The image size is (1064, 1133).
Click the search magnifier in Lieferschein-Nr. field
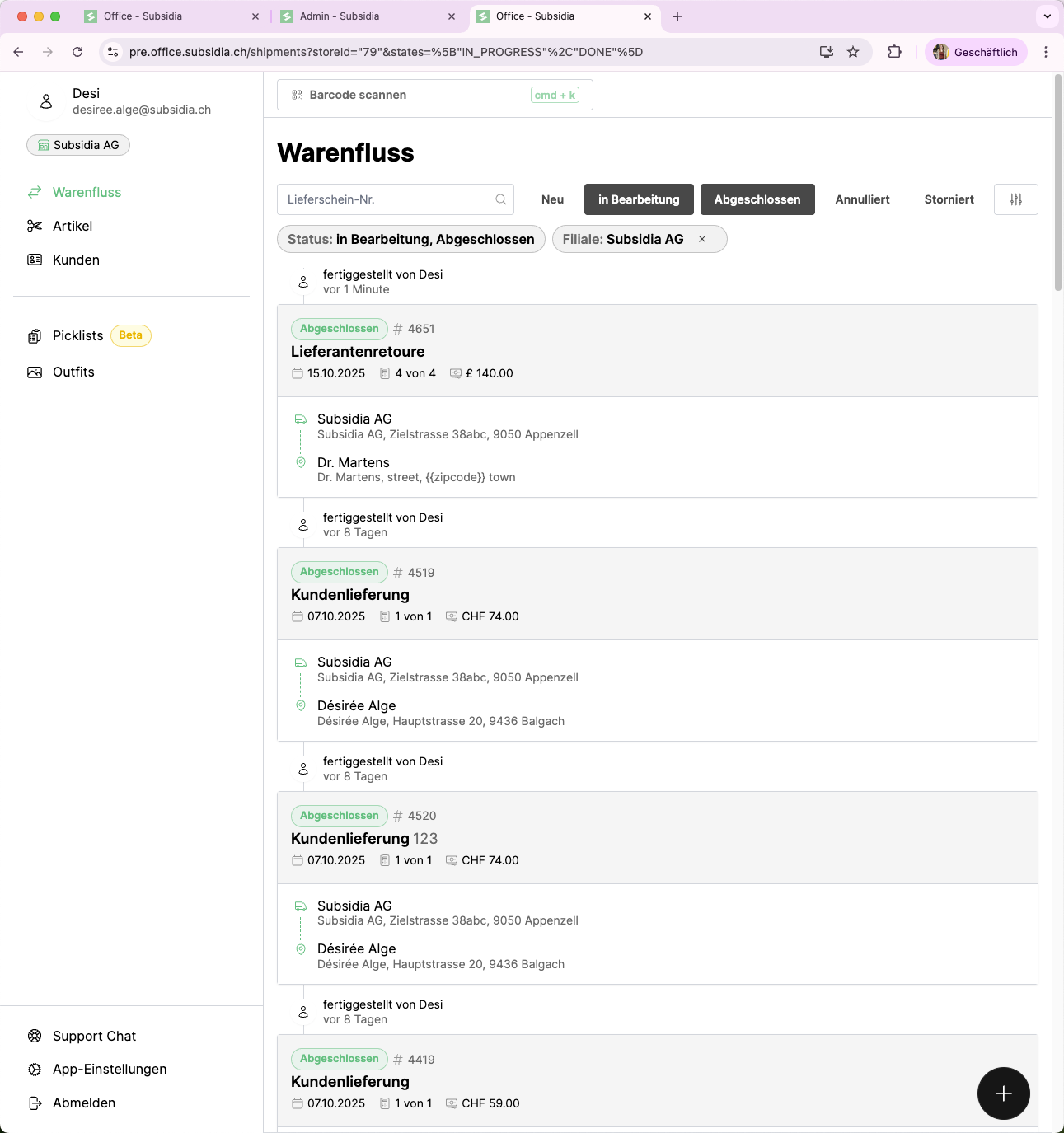500,199
